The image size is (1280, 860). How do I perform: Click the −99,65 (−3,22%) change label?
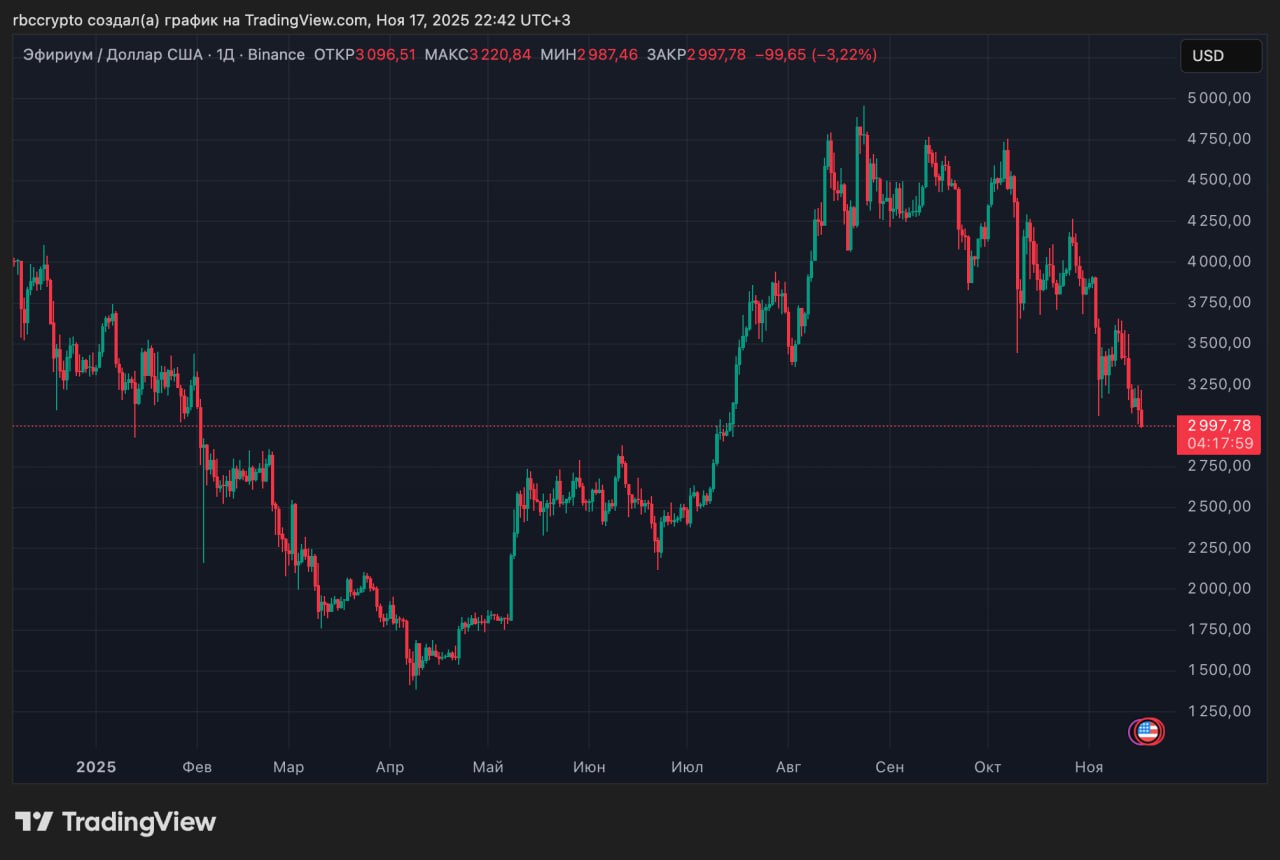[x=815, y=55]
